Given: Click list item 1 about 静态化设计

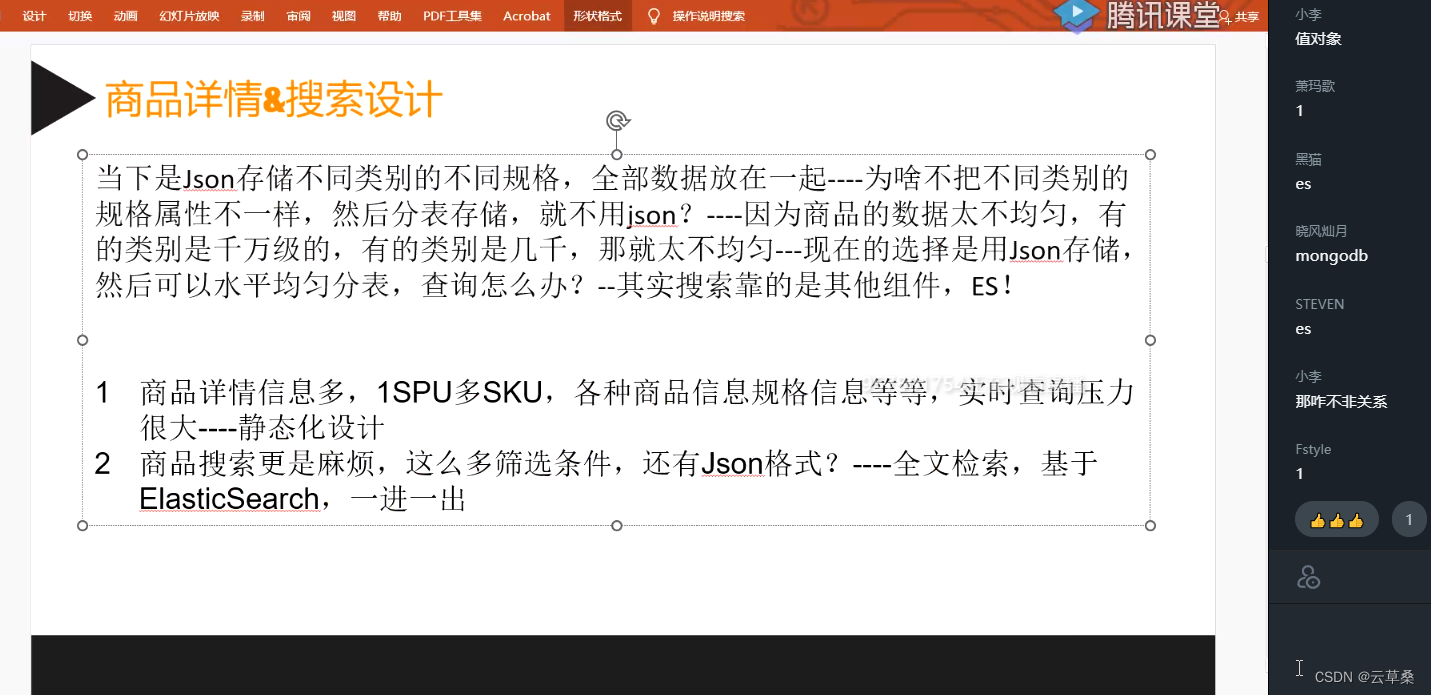Looking at the screenshot, I should [x=615, y=409].
